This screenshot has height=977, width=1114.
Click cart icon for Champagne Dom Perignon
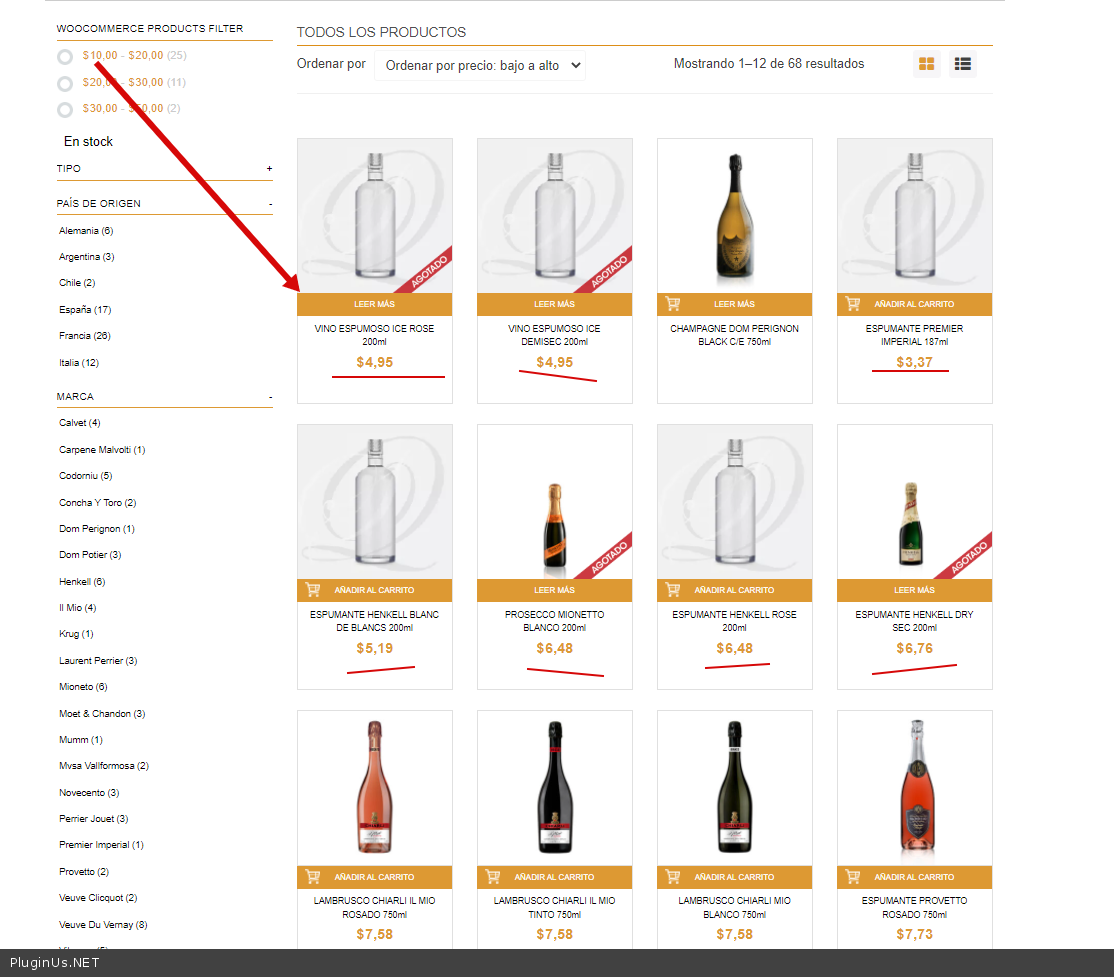(x=673, y=304)
